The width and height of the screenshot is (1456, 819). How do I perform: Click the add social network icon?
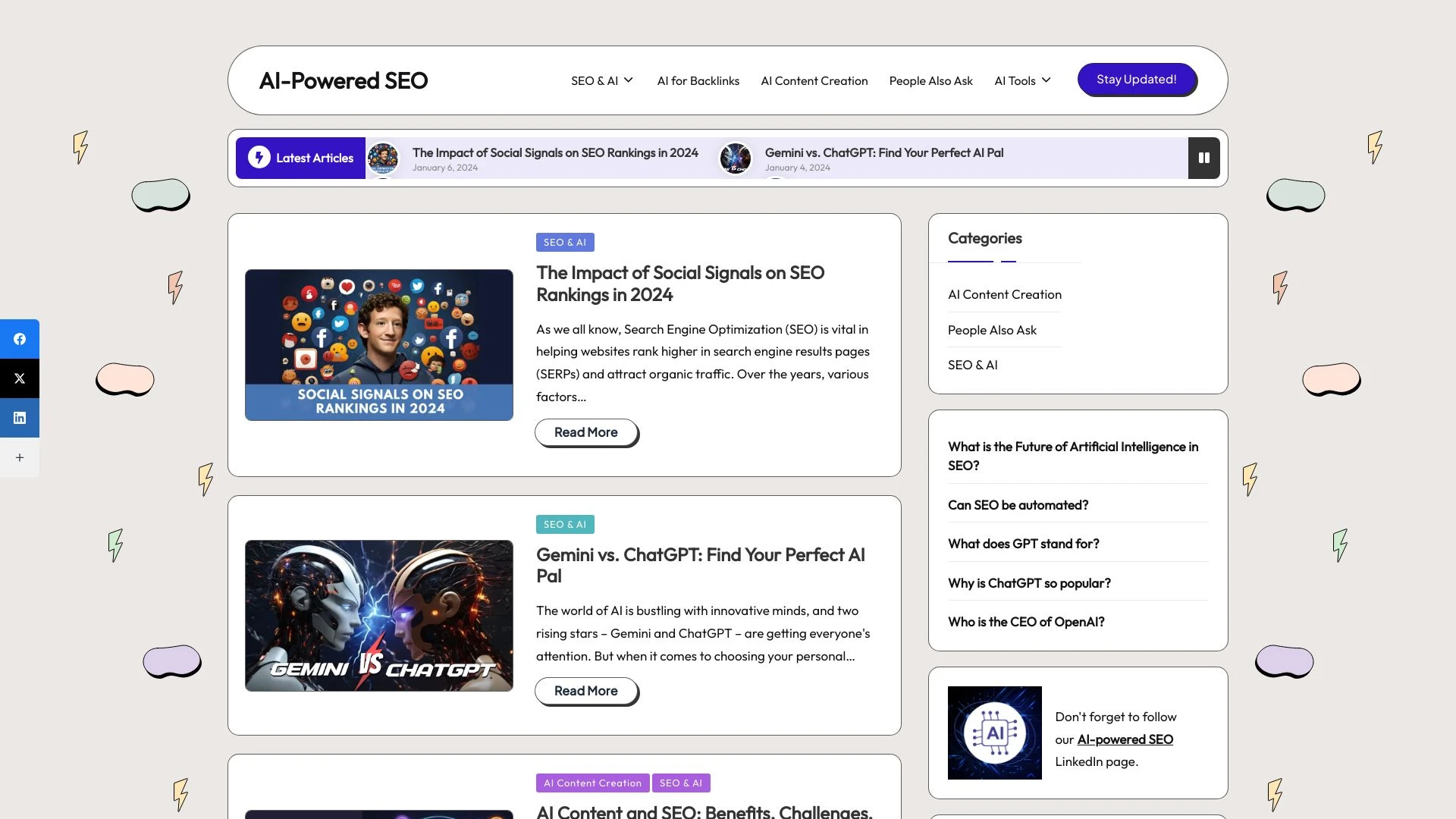point(19,458)
